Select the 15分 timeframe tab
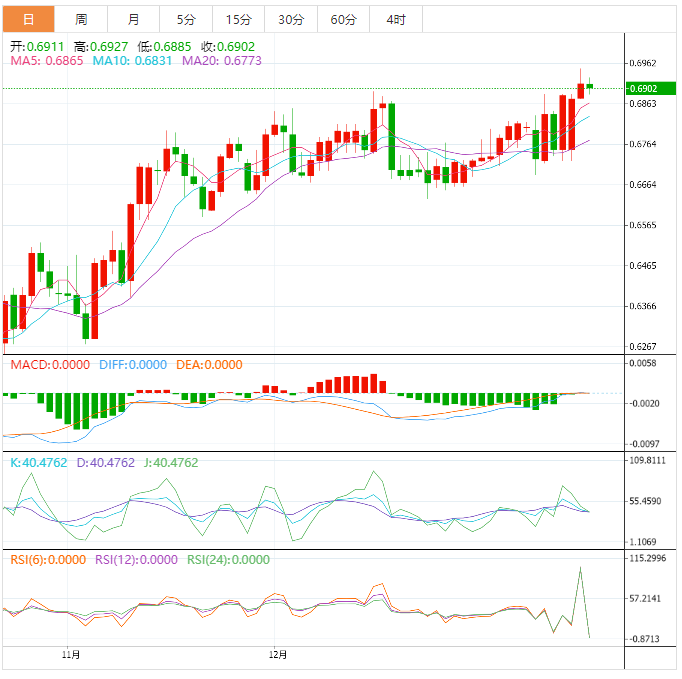Viewport: 682px width, 679px height. (239, 20)
